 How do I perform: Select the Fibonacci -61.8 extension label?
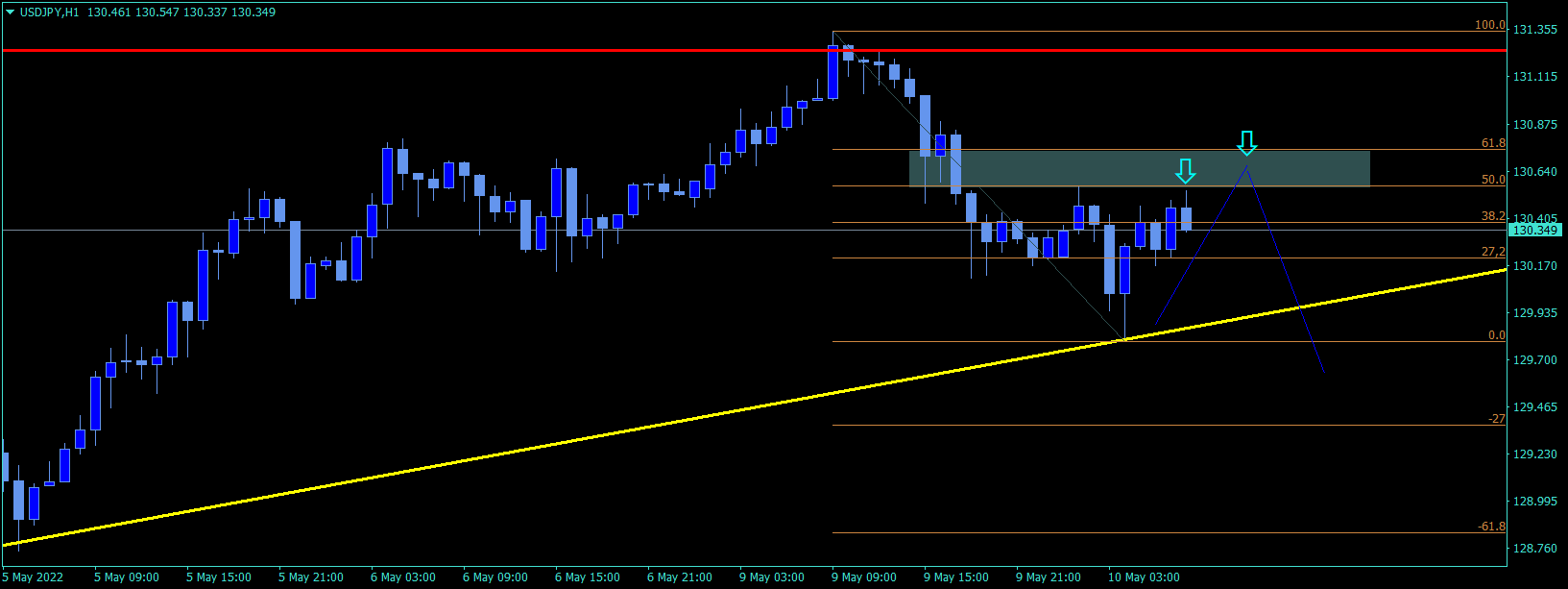(1491, 527)
